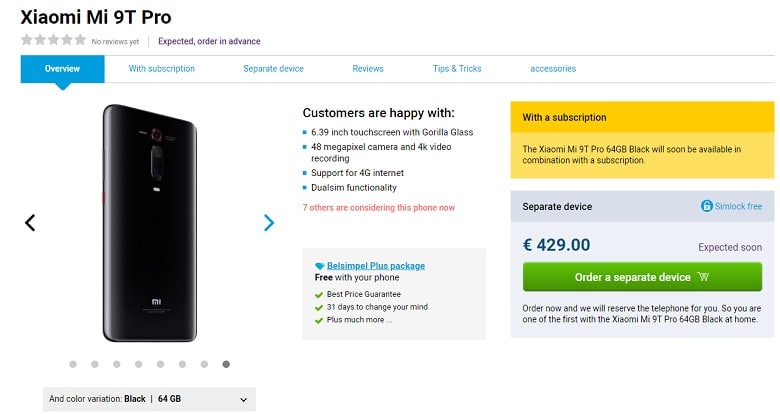
Task: Click the Expected, order in advance text
Action: pyautogui.click(x=209, y=41)
